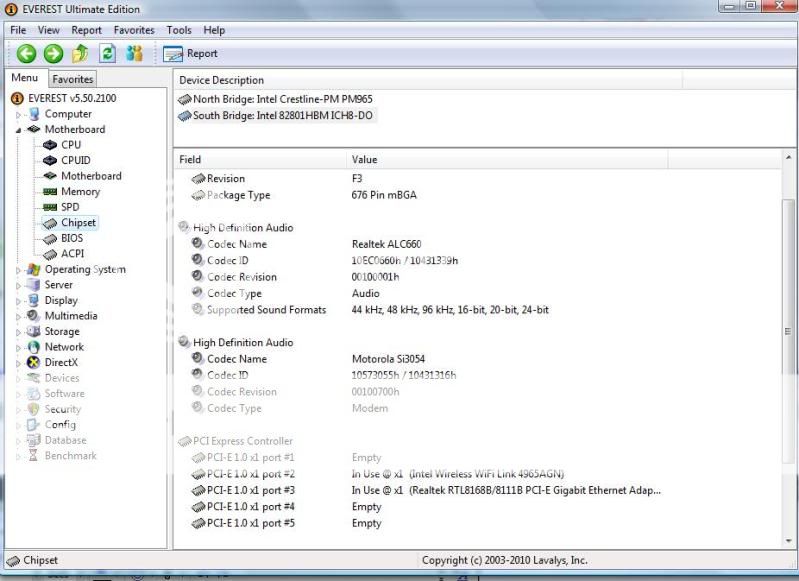Select the CPUID item in the tree
The image size is (799, 581).
pyautogui.click(x=75, y=160)
